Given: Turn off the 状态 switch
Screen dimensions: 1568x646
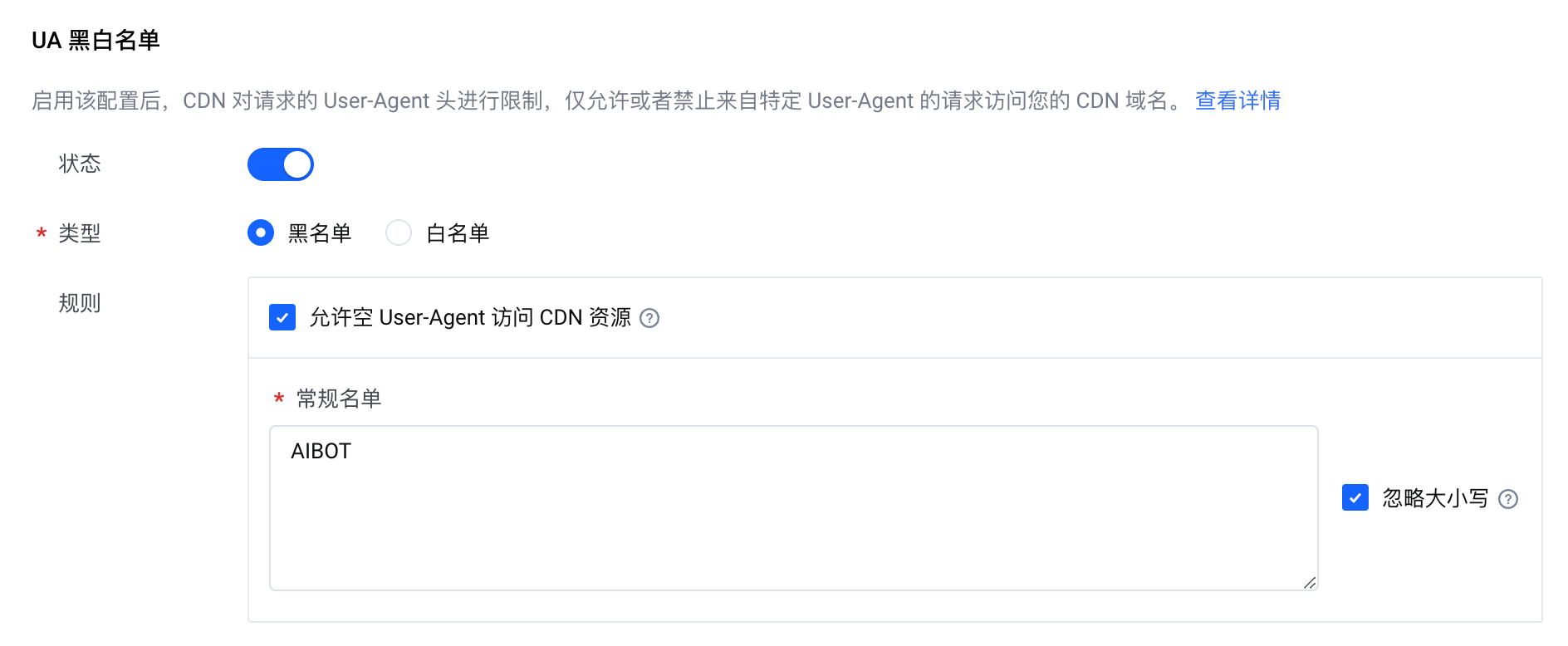Looking at the screenshot, I should [x=281, y=164].
